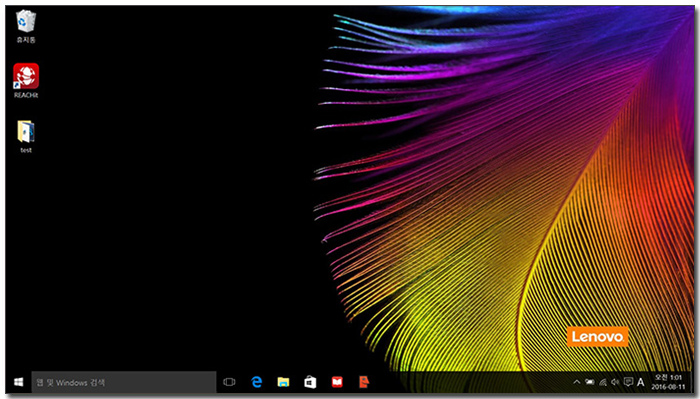This screenshot has height=399, width=700.
Task: Click the show desktop strip at taskbar end
Action: 692,382
